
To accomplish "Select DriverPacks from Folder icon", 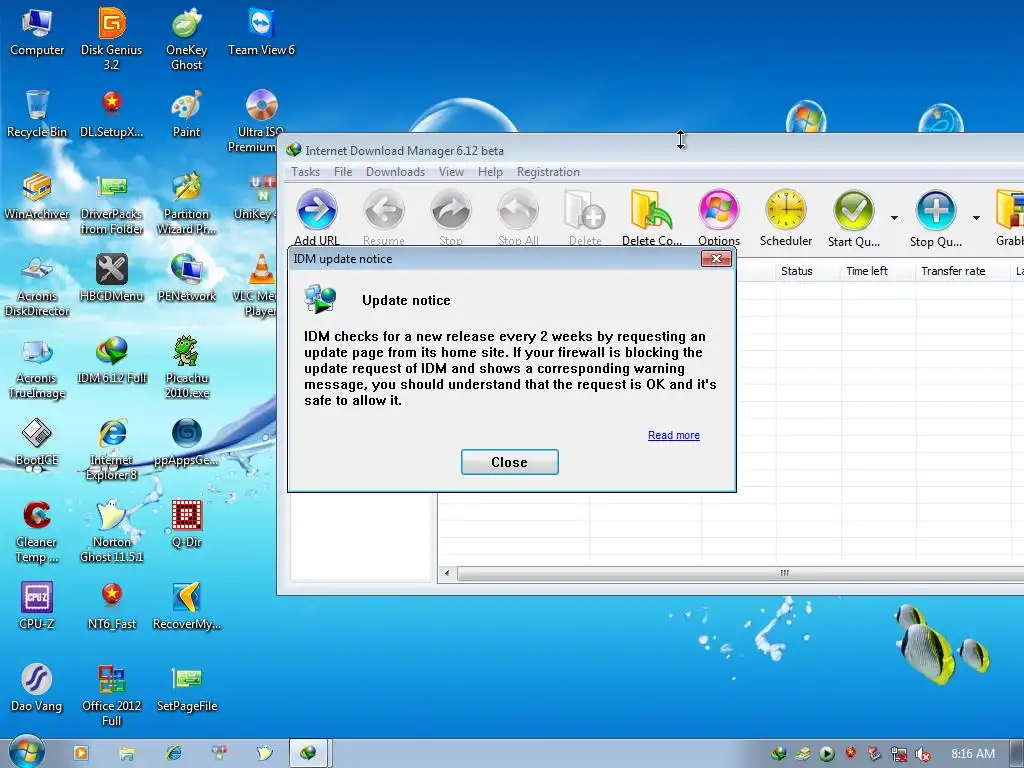I will point(112,202).
